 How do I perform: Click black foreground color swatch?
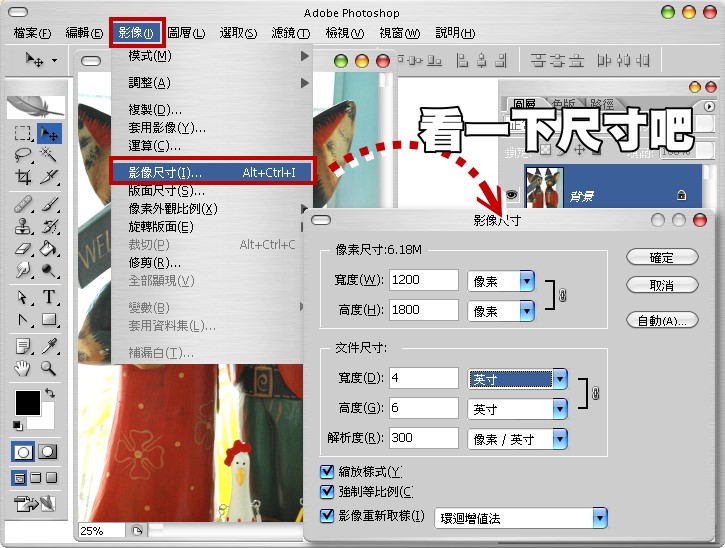pos(28,403)
